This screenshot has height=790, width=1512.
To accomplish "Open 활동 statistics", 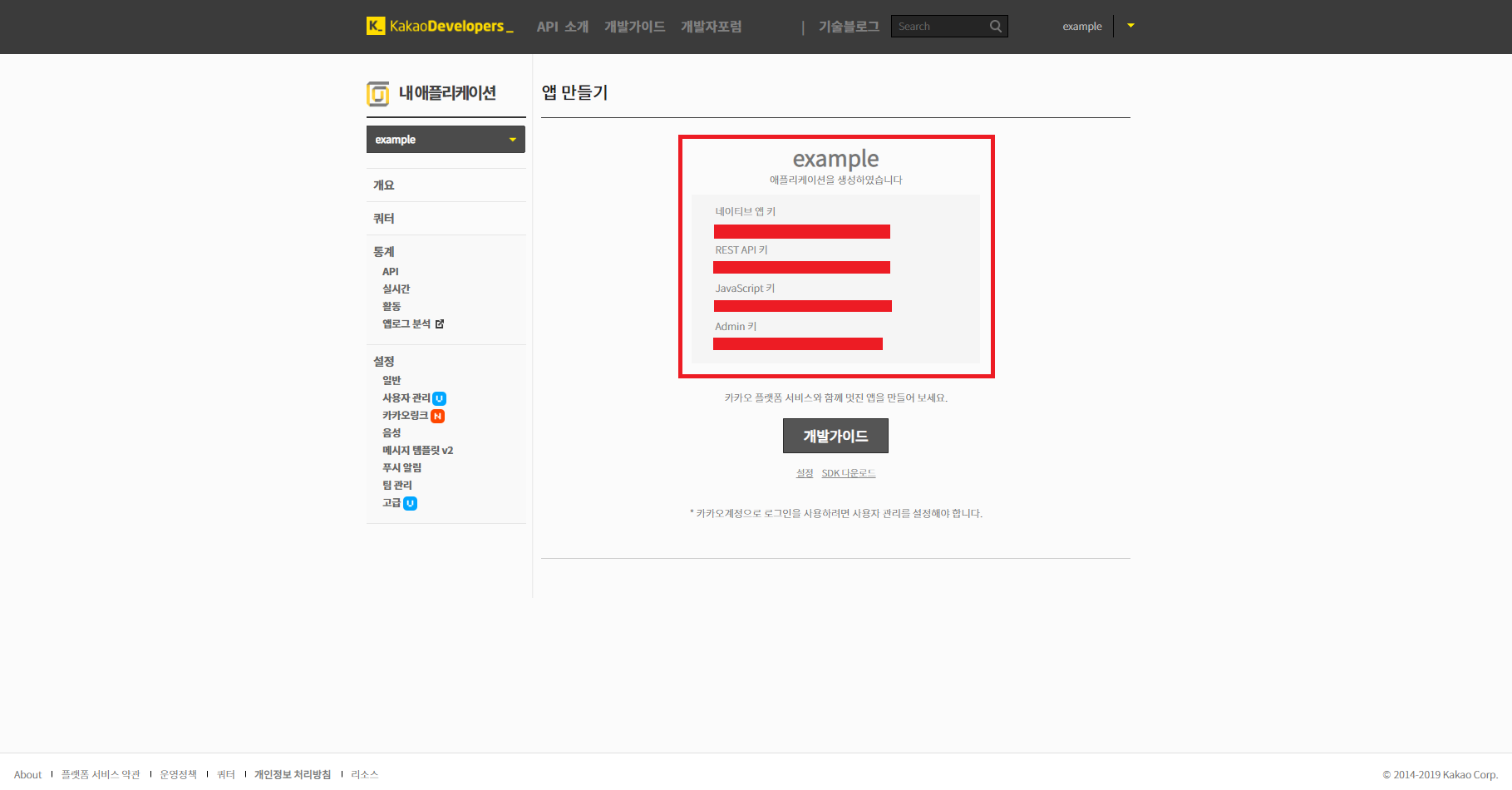I will [x=392, y=307].
